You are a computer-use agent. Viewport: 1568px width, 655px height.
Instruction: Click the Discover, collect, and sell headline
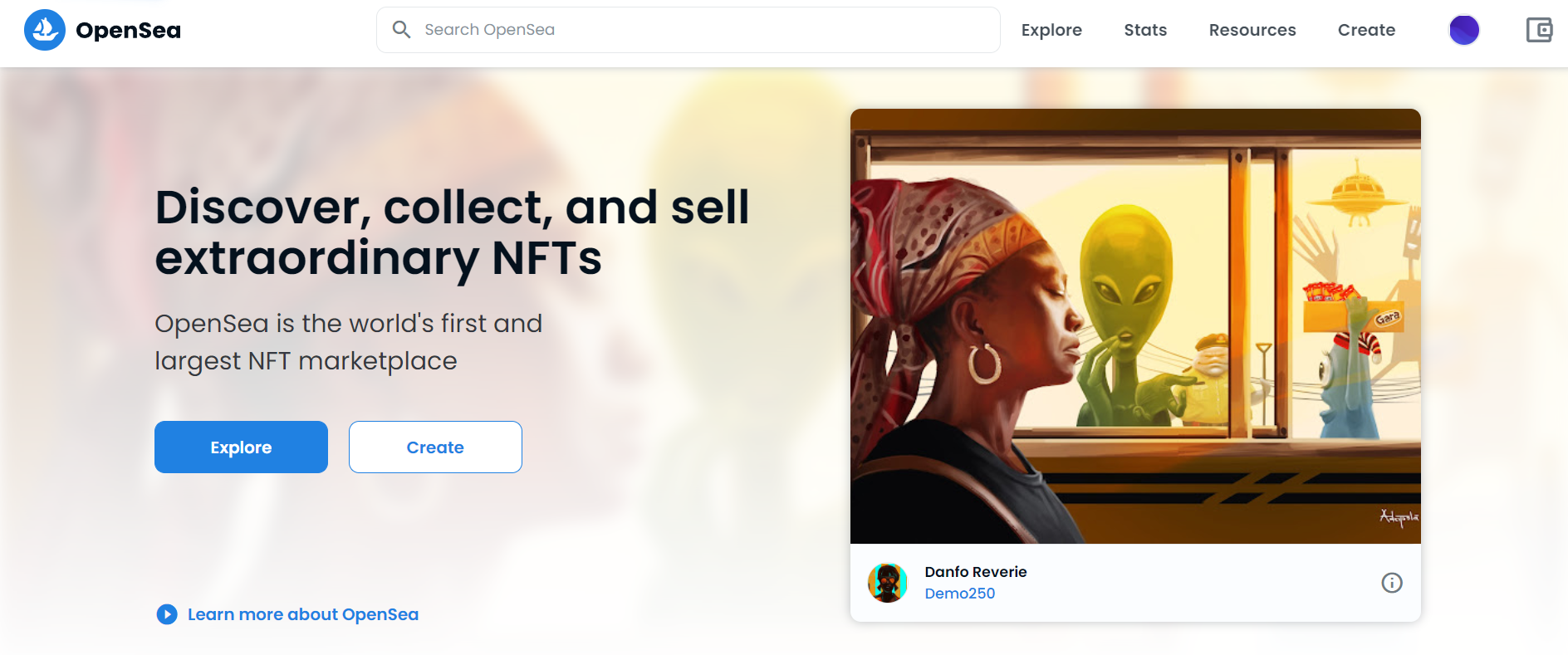click(x=452, y=232)
